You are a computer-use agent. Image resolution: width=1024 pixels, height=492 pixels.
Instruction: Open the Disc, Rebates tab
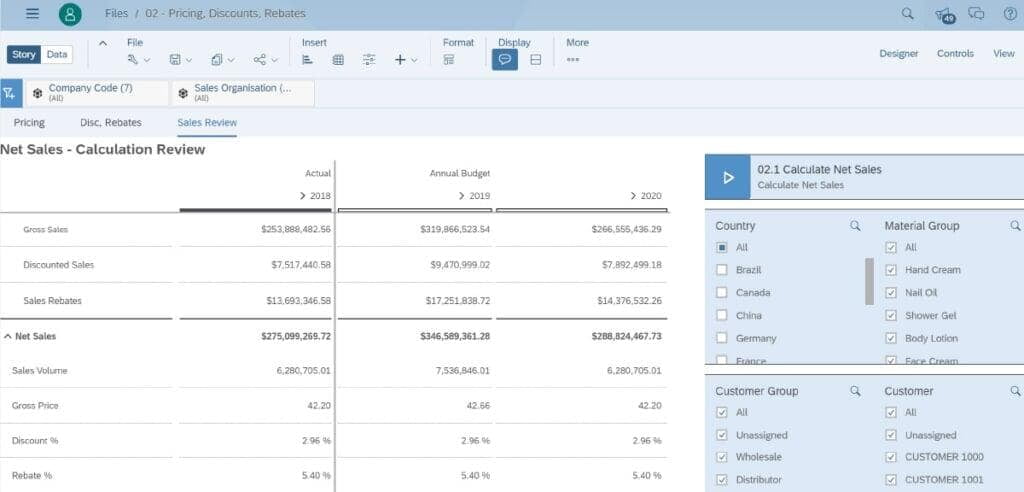pyautogui.click(x=110, y=123)
